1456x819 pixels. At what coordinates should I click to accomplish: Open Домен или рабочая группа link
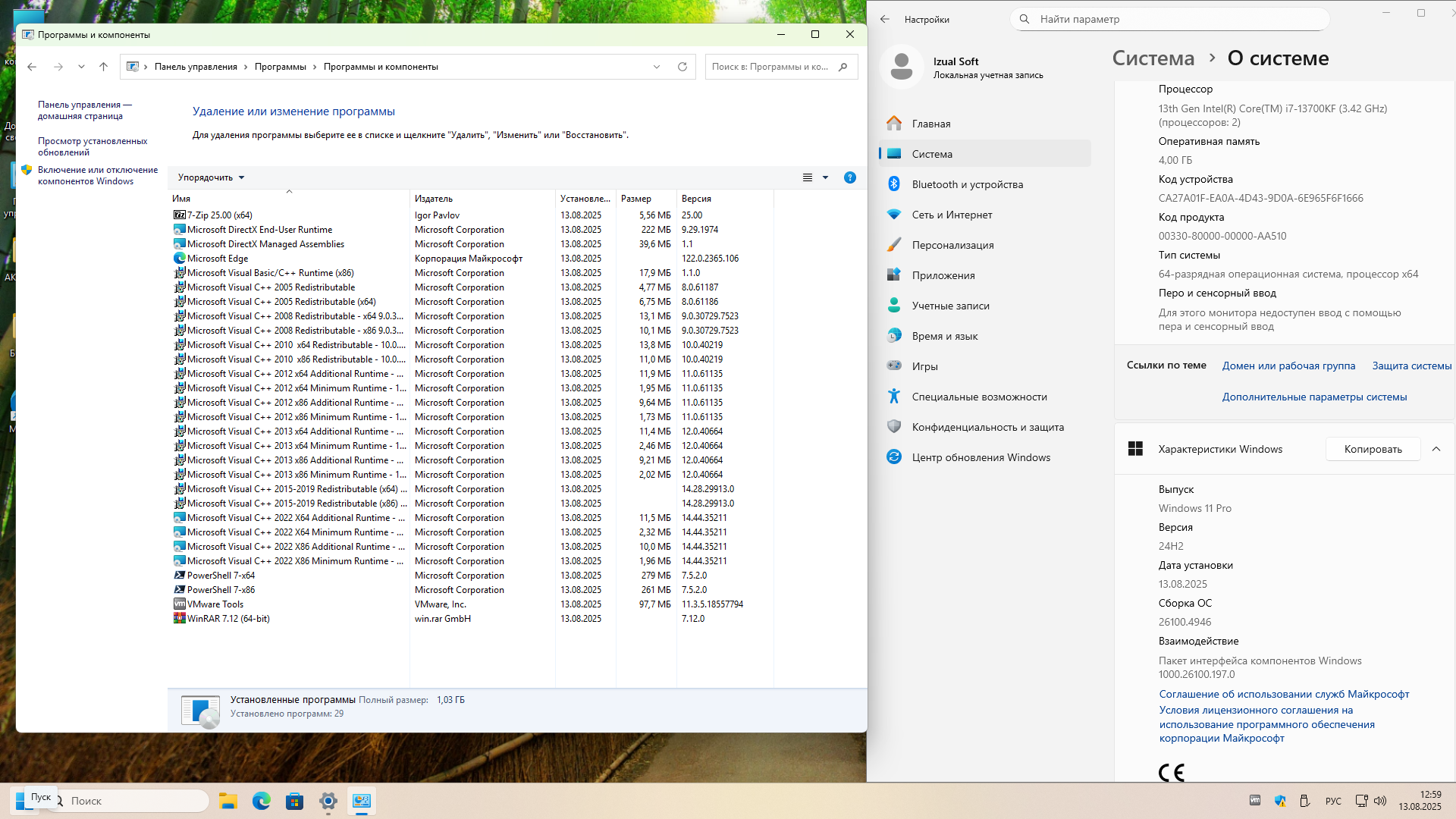[x=1288, y=366]
